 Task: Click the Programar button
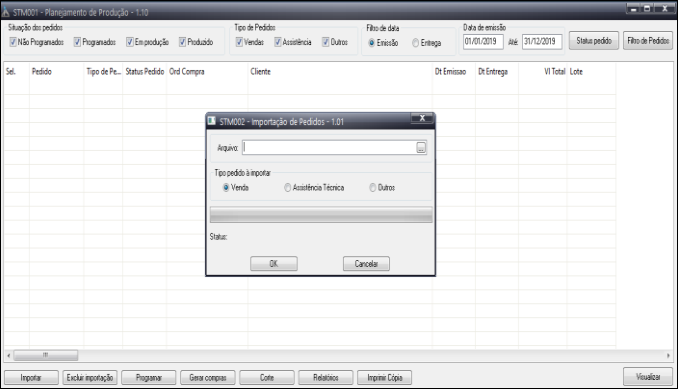149,377
